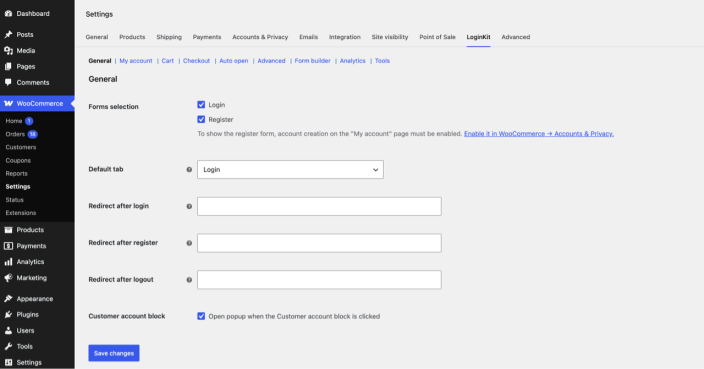
Task: Click the Tools wrench icon
Action: tap(9, 347)
